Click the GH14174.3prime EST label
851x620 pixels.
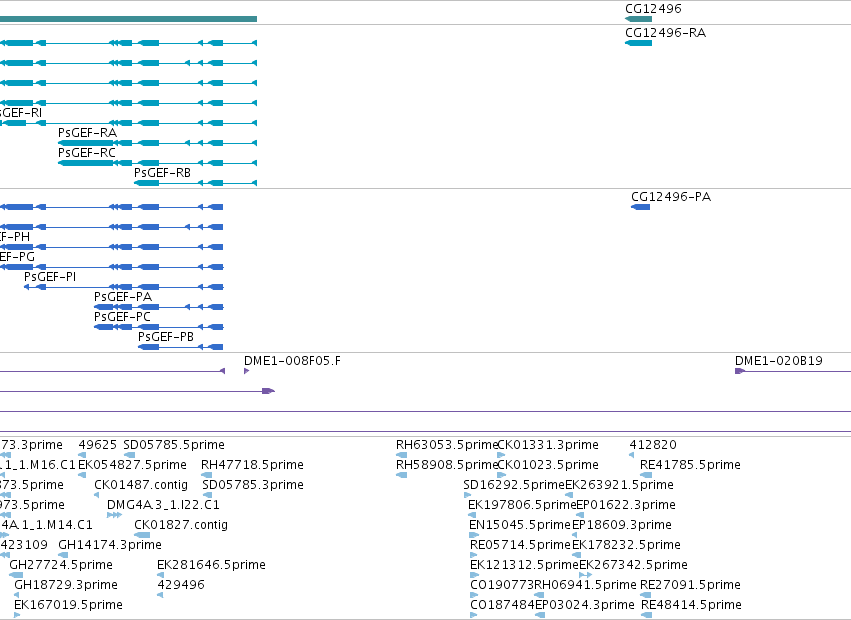tap(110, 545)
